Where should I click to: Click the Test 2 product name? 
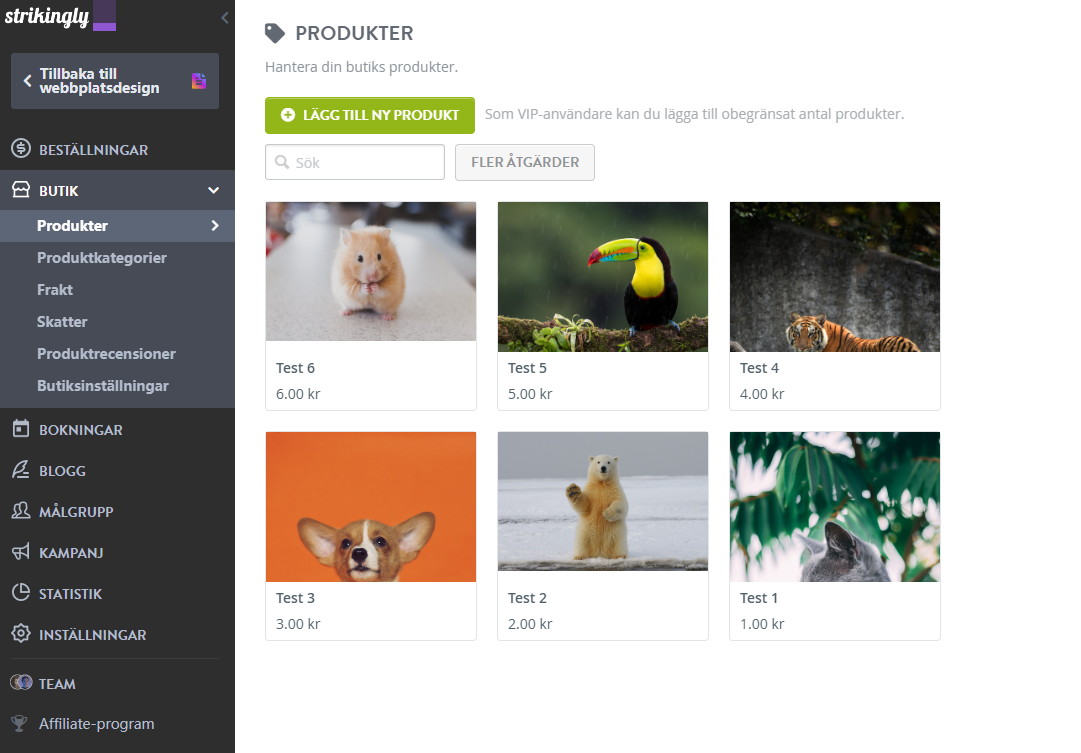click(527, 598)
